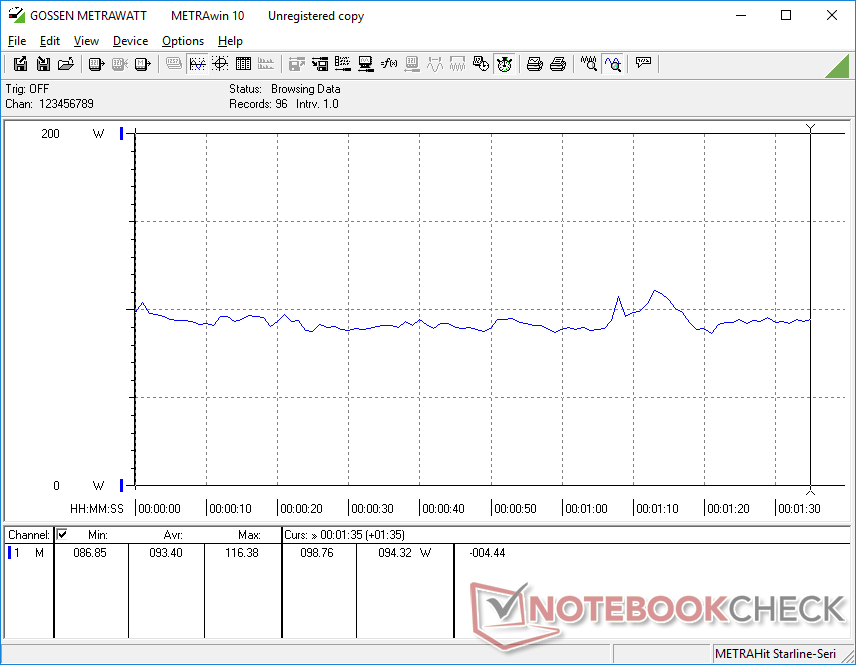Click the Trig: OFF status text
Image resolution: width=856 pixels, height=665 pixels.
click(x=27, y=88)
